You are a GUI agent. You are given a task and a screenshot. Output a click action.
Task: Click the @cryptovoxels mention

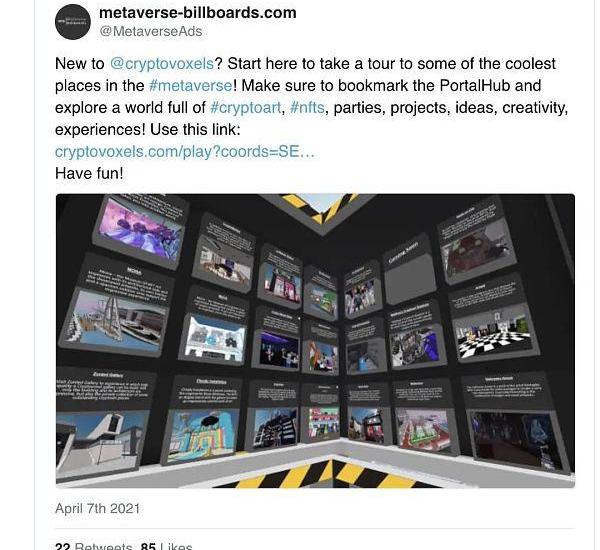coord(162,64)
